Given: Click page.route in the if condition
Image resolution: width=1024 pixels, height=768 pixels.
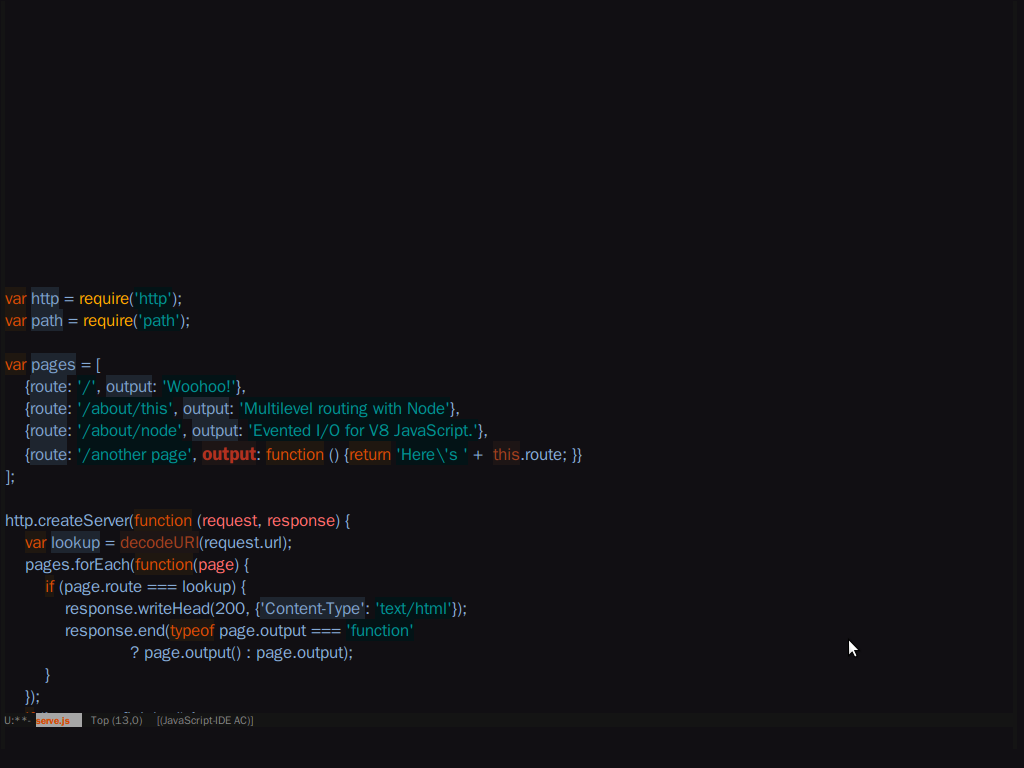Looking at the screenshot, I should point(103,587).
